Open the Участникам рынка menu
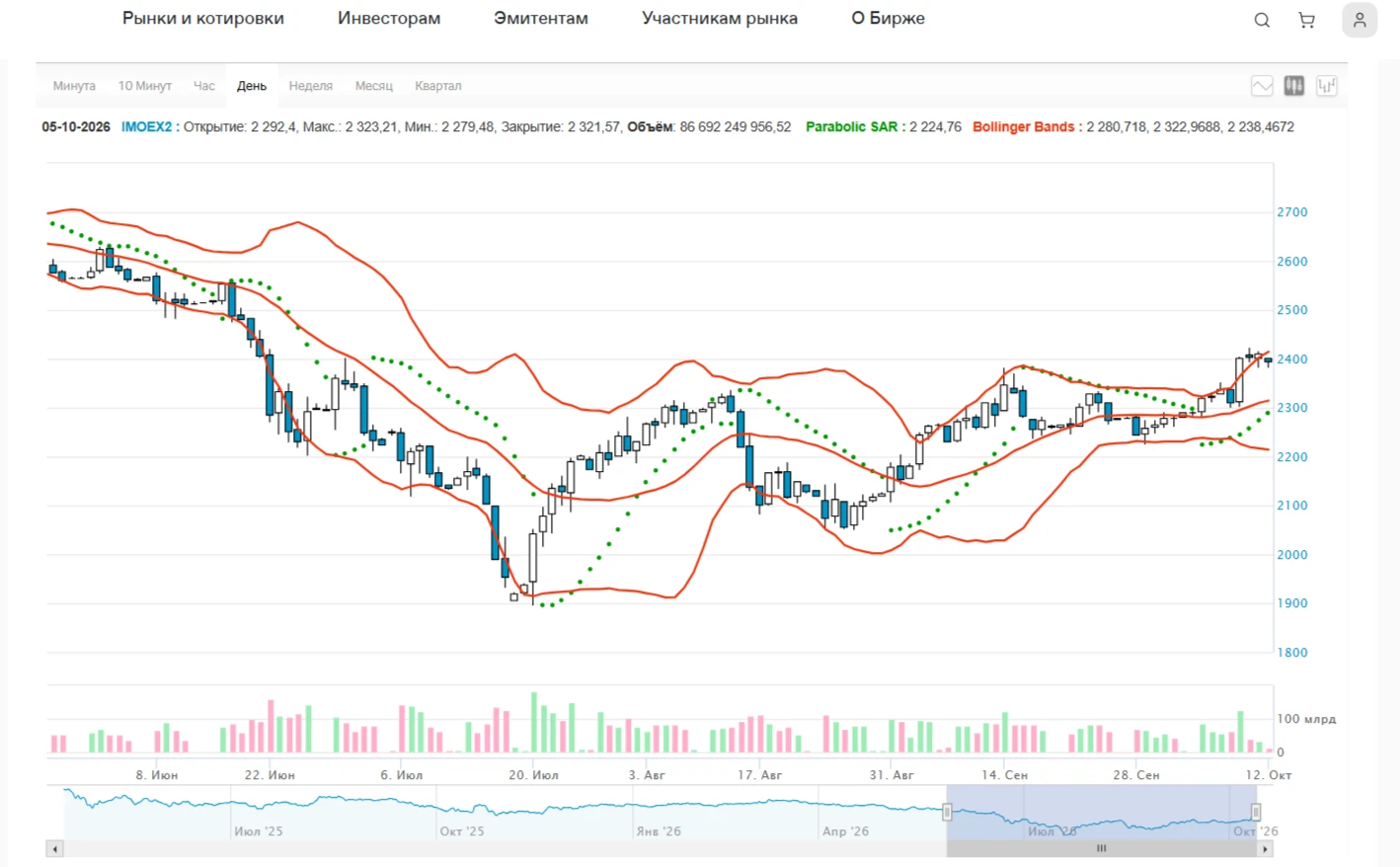Viewport: 1400px width, 867px height. pyautogui.click(x=720, y=18)
